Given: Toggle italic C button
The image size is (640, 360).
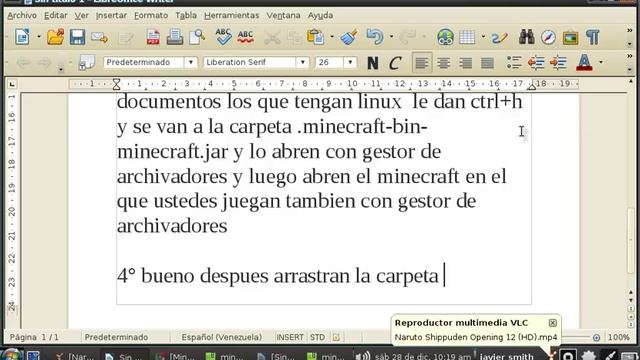Looking at the screenshot, I should pos(394,63).
